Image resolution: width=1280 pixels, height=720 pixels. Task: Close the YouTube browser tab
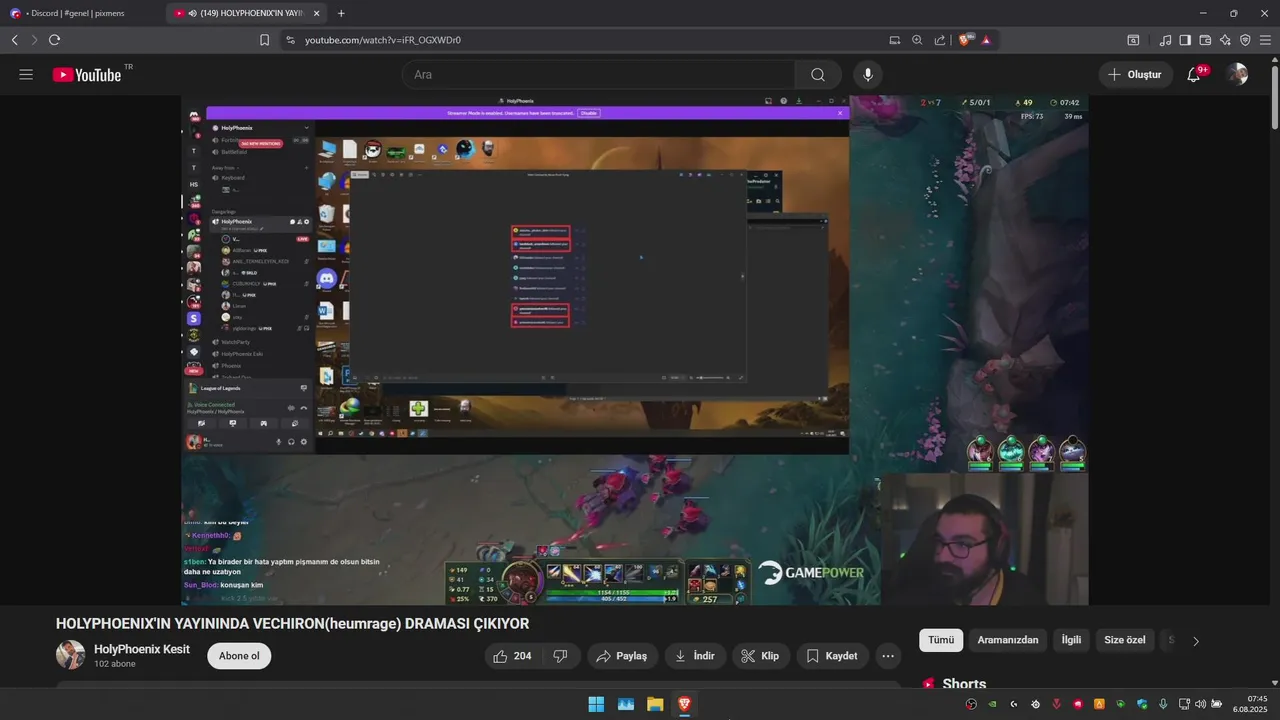pos(317,13)
